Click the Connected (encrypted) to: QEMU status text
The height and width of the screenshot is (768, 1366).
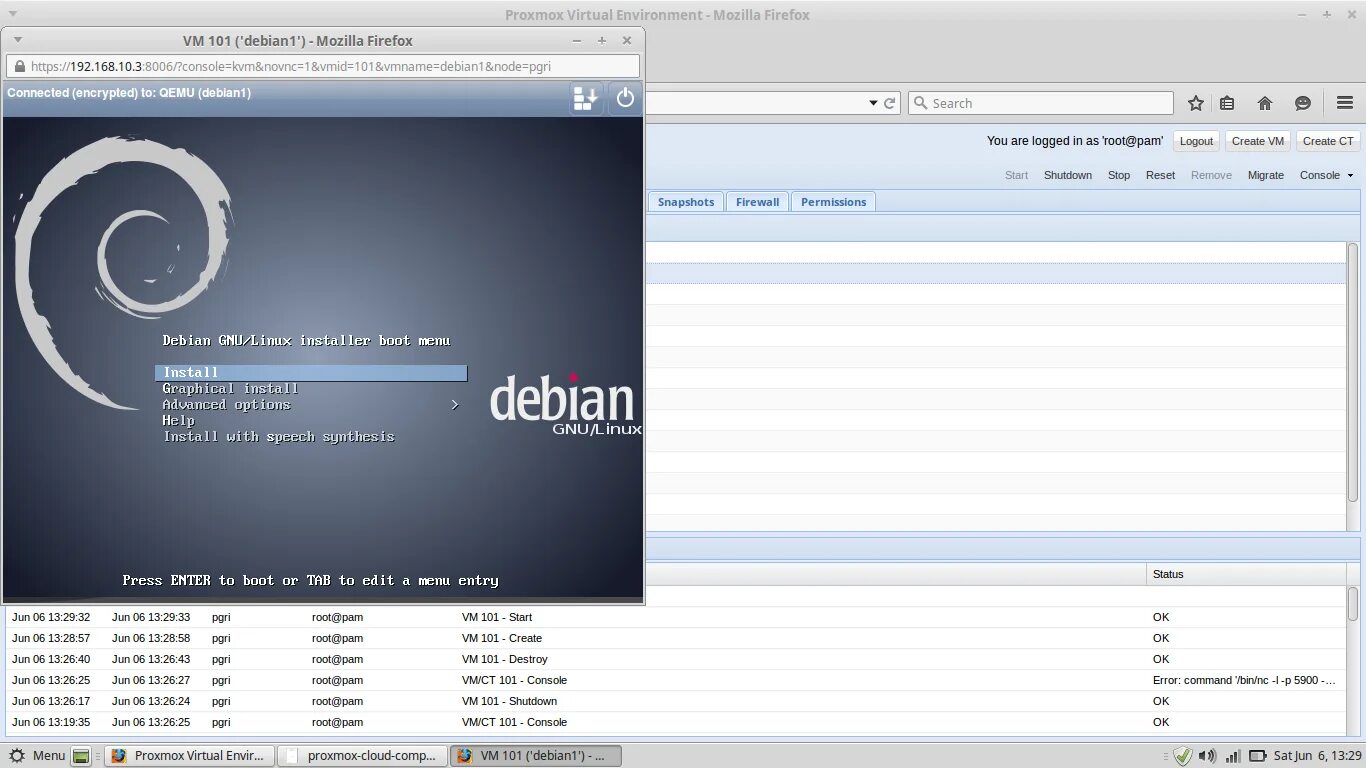(x=129, y=93)
